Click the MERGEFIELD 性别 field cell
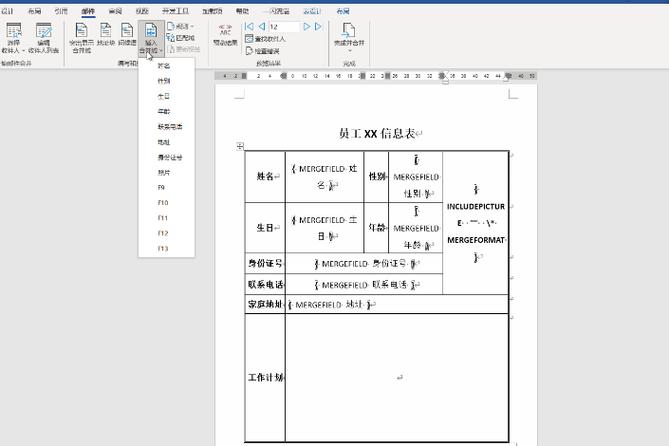 click(416, 177)
